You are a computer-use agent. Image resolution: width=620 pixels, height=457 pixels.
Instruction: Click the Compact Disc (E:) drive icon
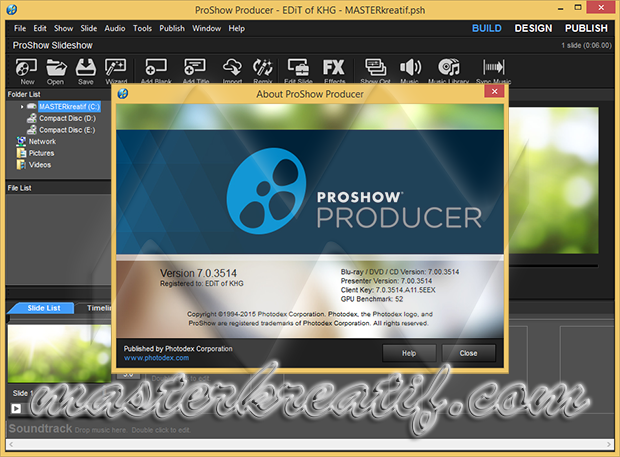(x=32, y=130)
